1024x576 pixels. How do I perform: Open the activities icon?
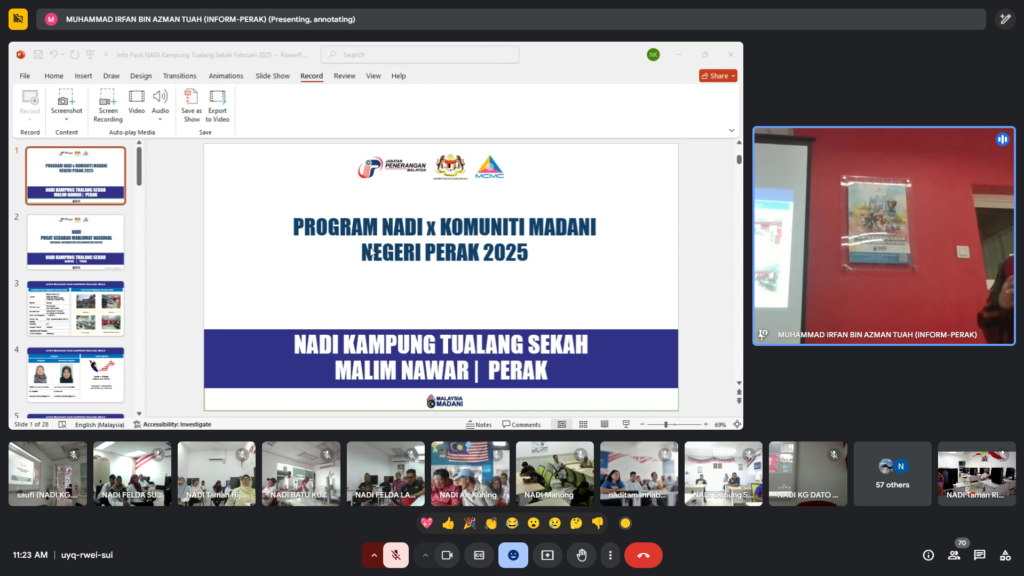1005,555
